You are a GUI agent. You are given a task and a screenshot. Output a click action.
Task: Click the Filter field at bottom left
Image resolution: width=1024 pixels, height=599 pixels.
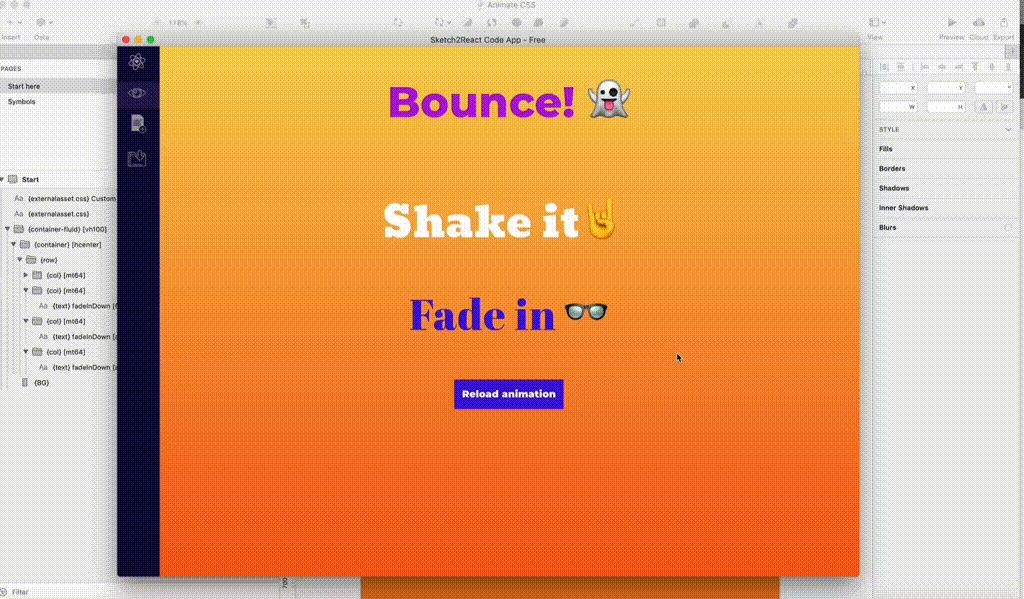click(20, 592)
